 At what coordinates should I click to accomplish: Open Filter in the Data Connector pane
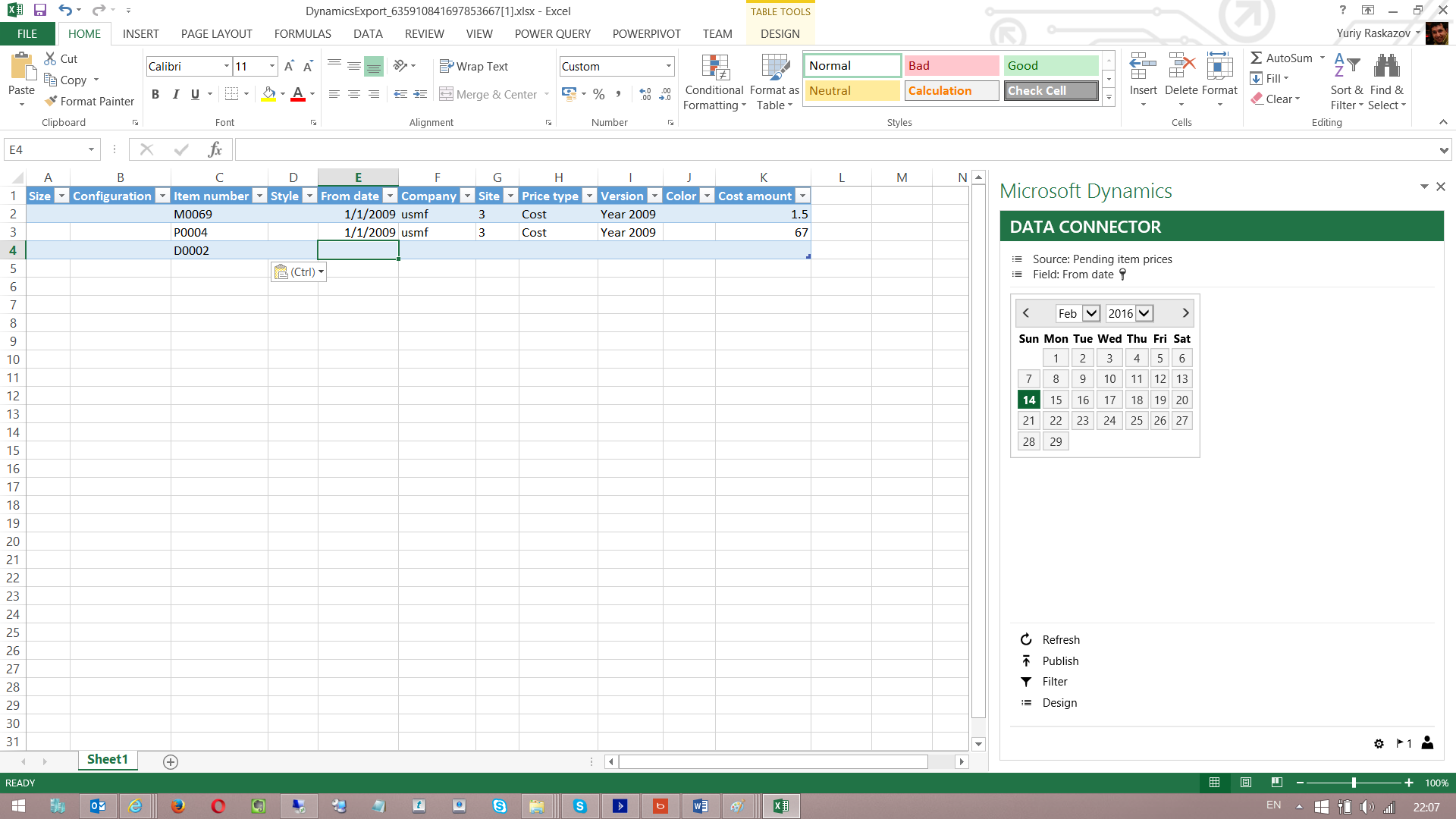click(1054, 681)
